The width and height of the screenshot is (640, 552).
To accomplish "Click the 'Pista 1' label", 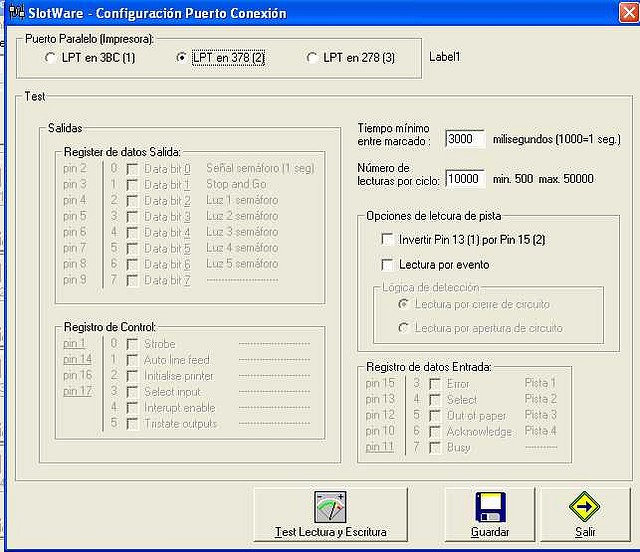I will (540, 383).
